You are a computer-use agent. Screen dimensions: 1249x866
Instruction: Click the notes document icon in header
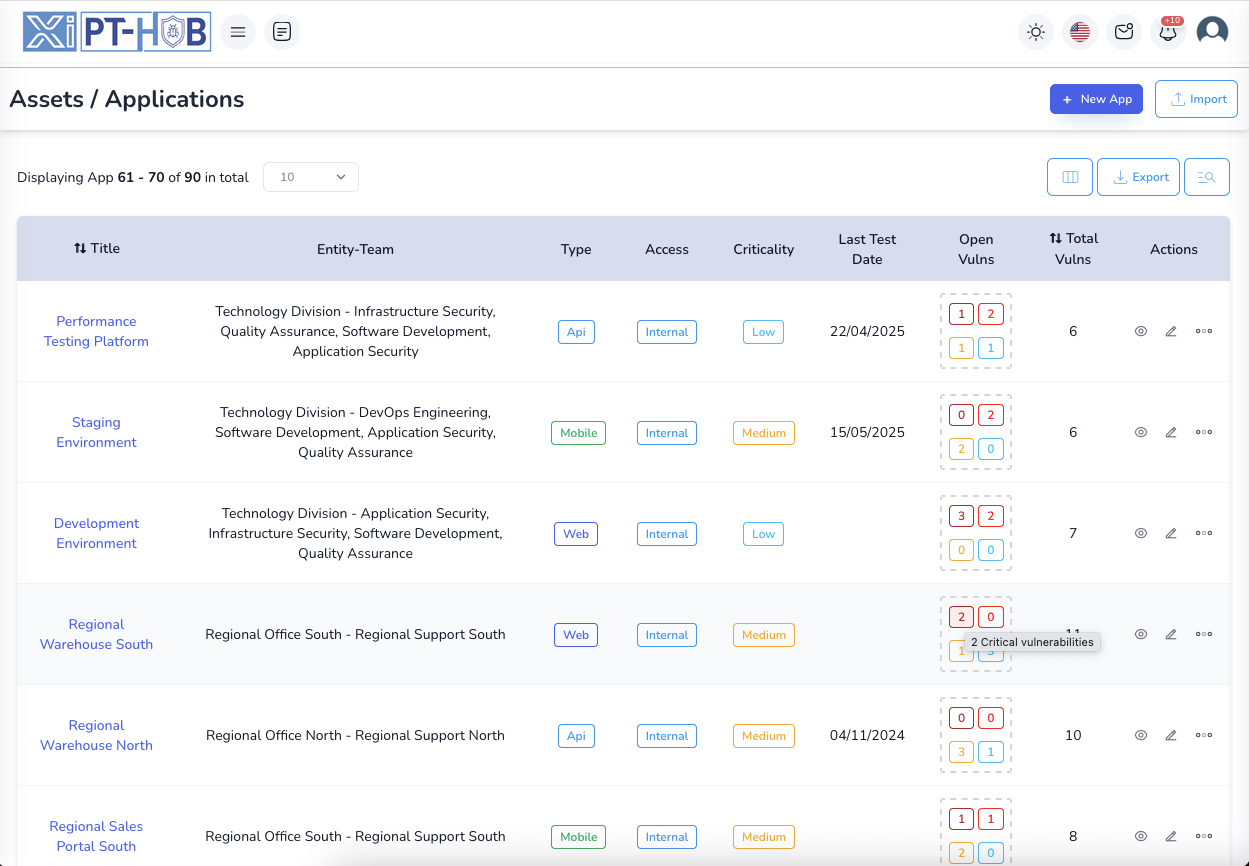[282, 32]
